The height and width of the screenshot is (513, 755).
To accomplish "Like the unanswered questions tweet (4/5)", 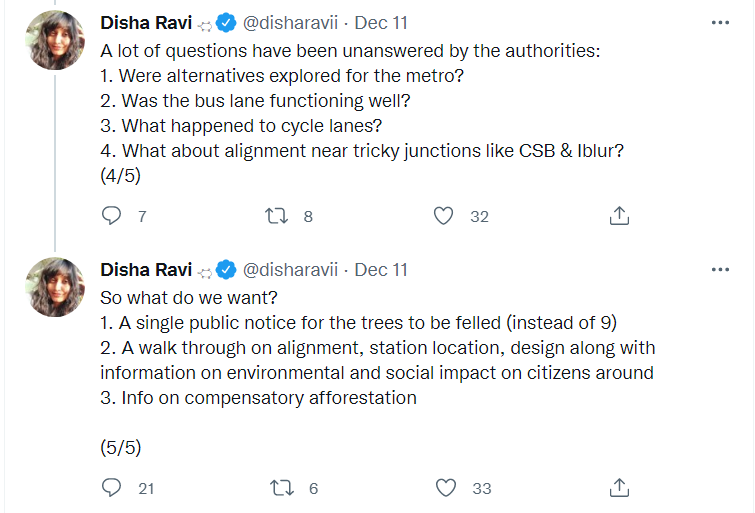I will coord(446,215).
